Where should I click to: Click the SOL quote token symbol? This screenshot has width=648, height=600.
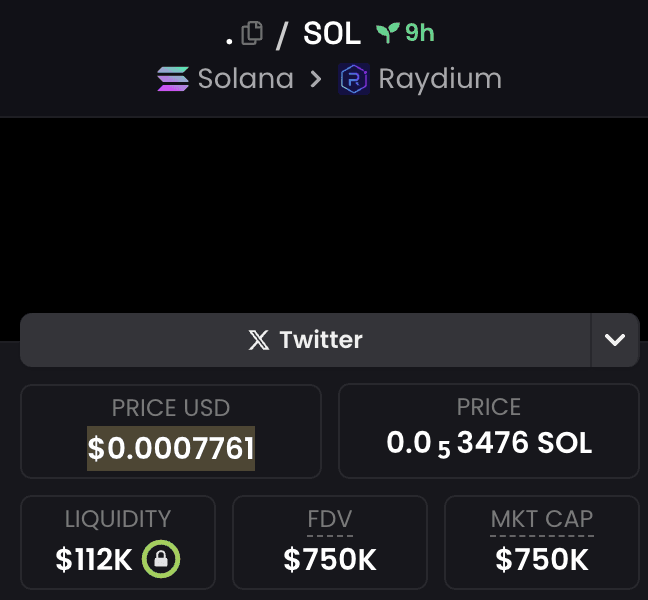[x=332, y=33]
